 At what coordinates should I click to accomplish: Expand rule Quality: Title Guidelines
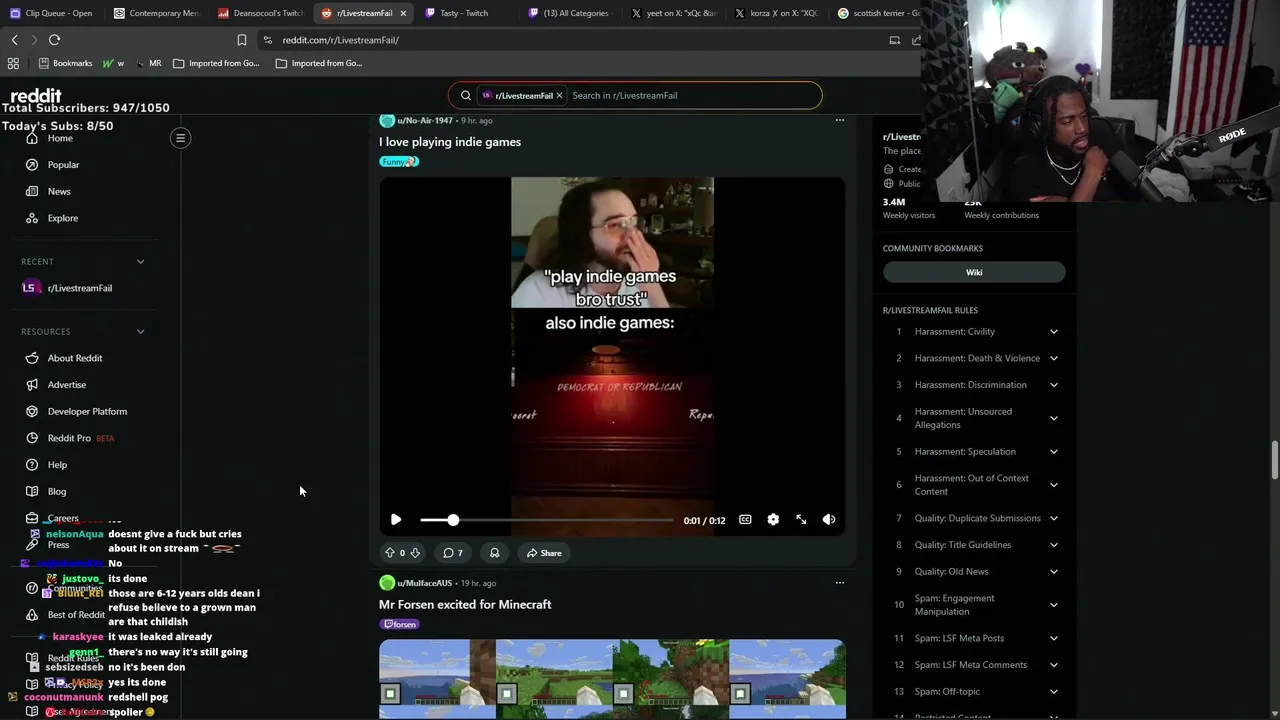(976, 545)
